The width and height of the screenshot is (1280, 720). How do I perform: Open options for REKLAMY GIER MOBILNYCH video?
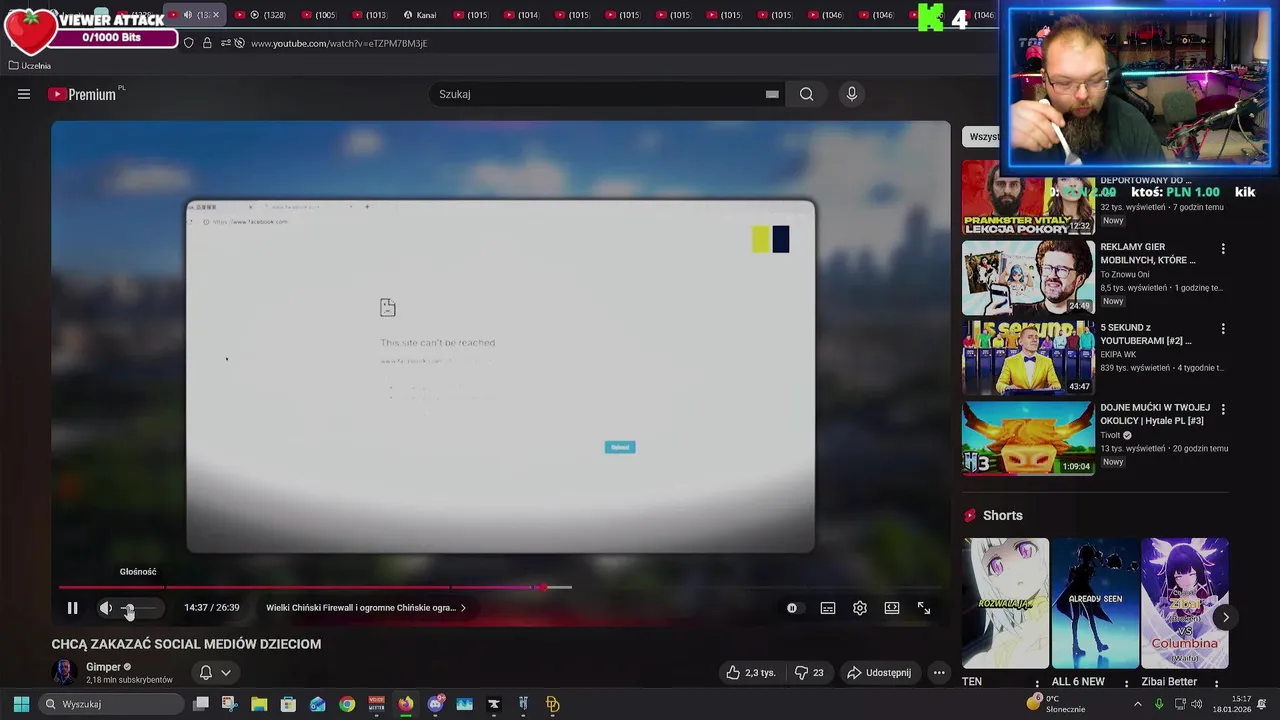1222,248
